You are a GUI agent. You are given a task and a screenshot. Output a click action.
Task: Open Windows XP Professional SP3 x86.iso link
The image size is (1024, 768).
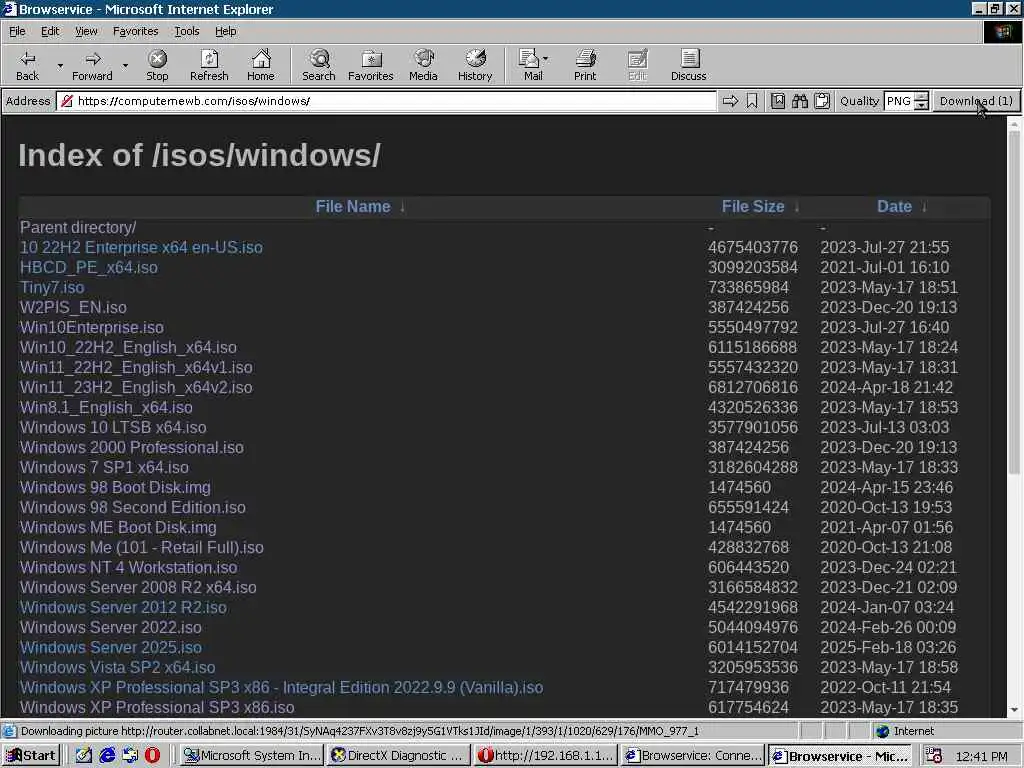tap(157, 707)
